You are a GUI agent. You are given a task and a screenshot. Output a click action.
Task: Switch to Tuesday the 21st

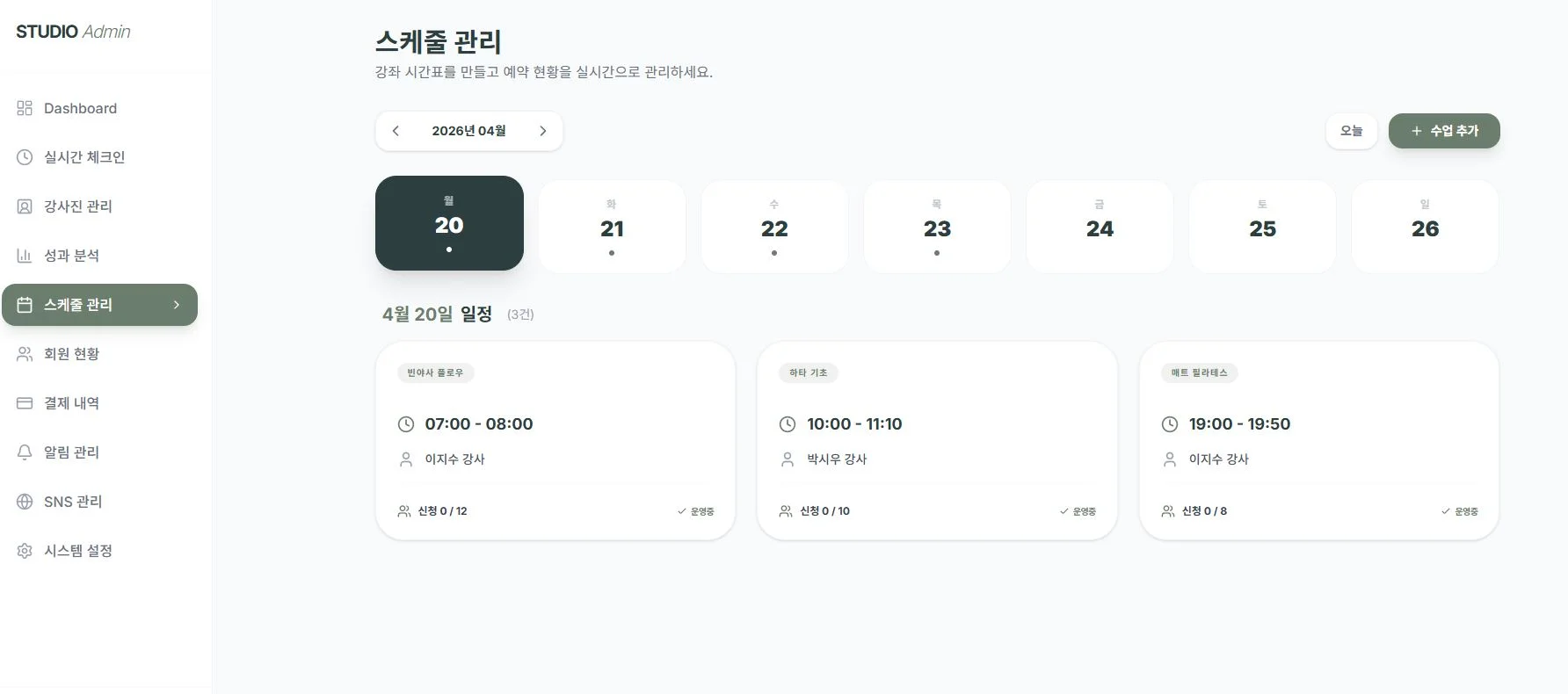pos(612,226)
